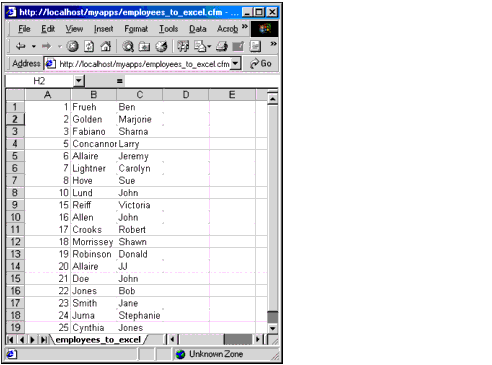This screenshot has height=365, width=492.
Task: Select column E header
Action: point(232,95)
